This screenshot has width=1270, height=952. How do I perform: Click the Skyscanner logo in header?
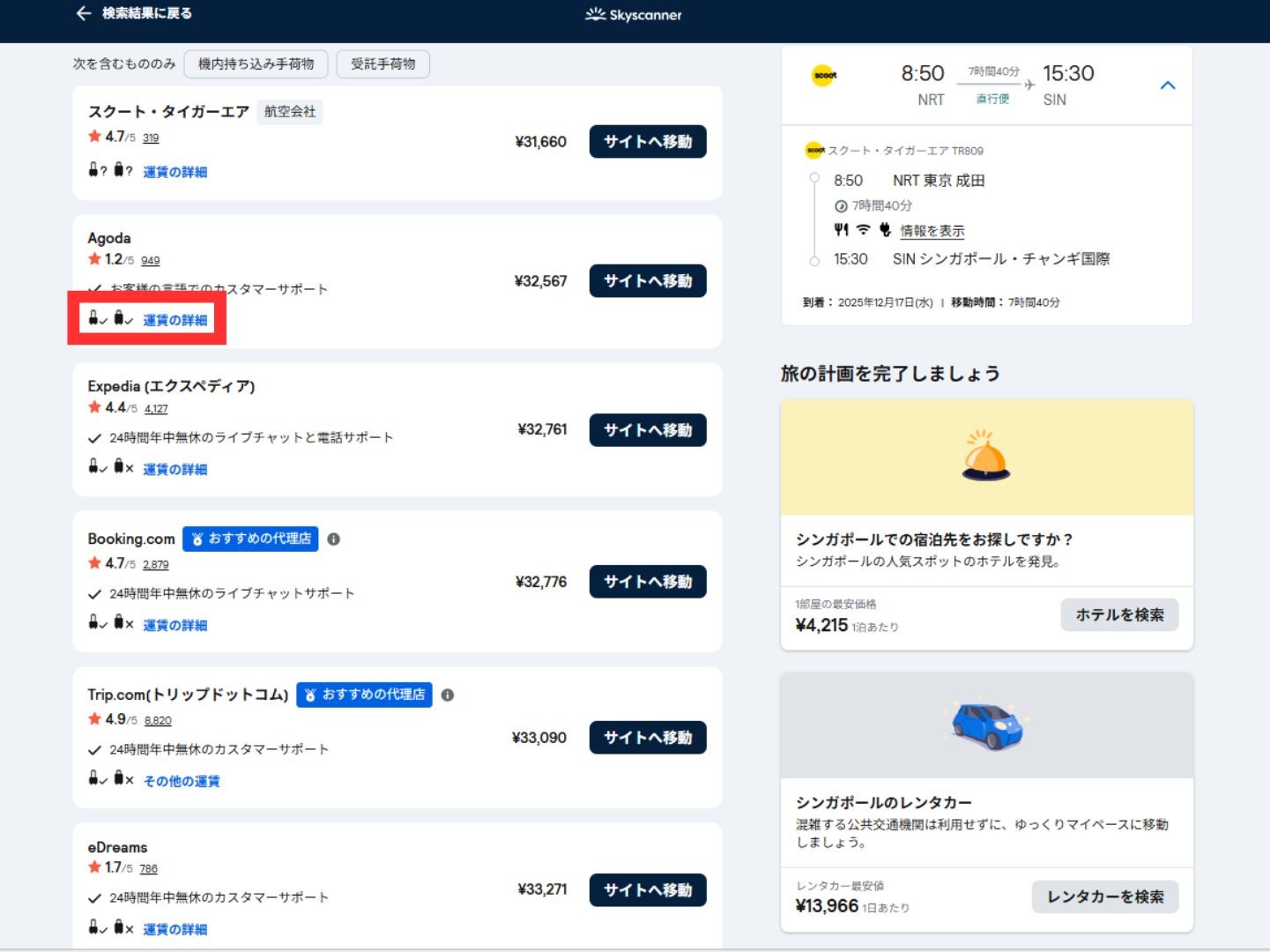[634, 14]
